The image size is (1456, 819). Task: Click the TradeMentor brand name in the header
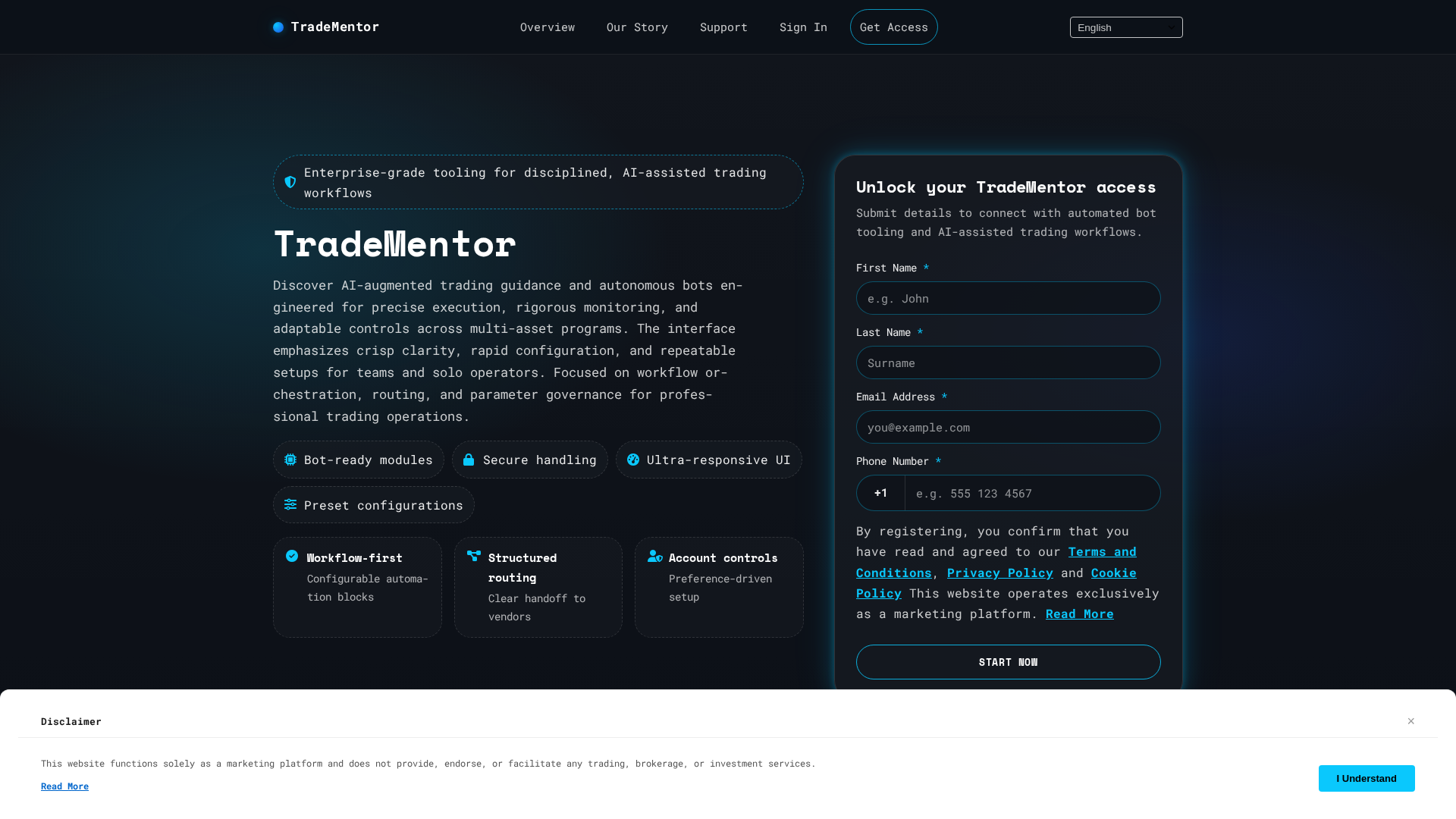coord(335,27)
